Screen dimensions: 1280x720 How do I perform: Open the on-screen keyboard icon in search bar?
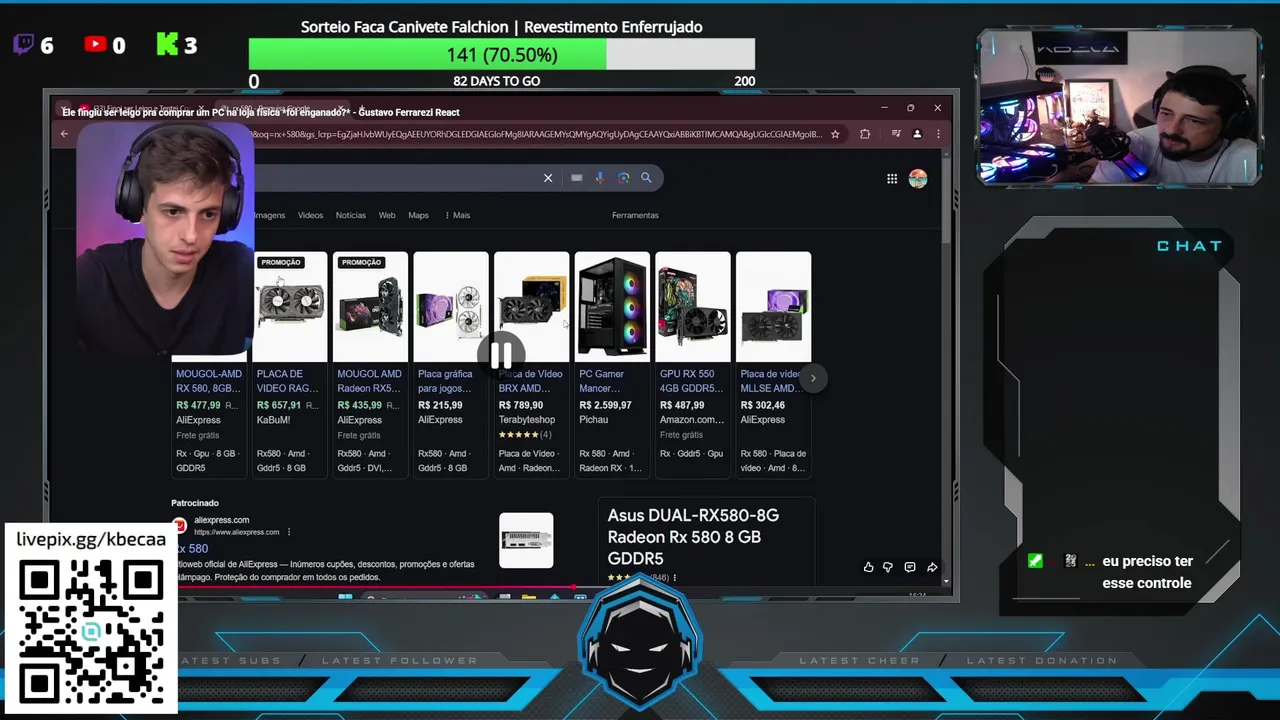(577, 178)
